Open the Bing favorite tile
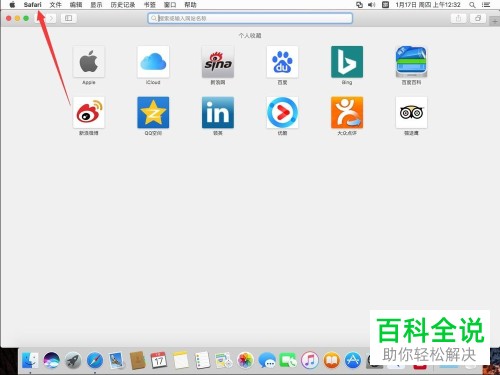The height and width of the screenshot is (375, 500). pyautogui.click(x=347, y=62)
